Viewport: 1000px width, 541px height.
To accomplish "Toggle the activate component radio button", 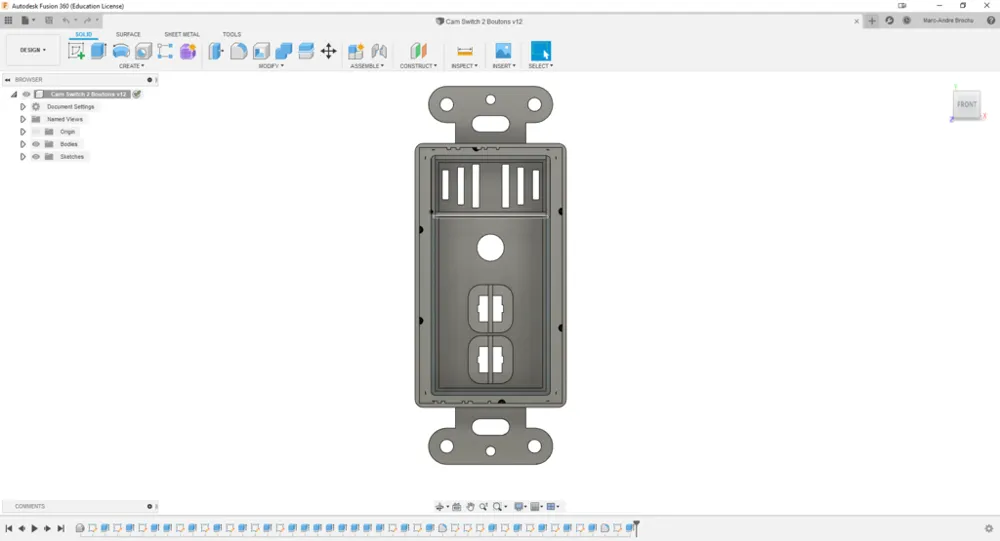I will tap(136, 94).
